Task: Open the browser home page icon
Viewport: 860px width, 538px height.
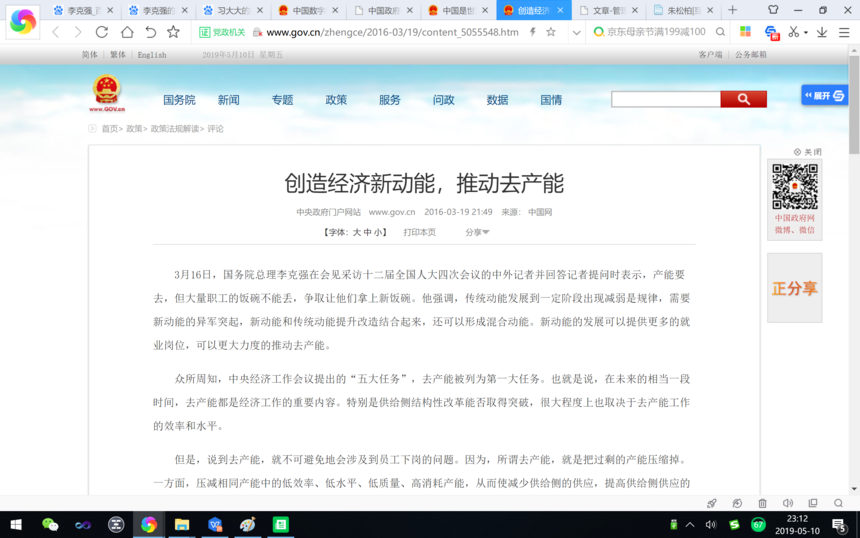Action: [x=127, y=32]
